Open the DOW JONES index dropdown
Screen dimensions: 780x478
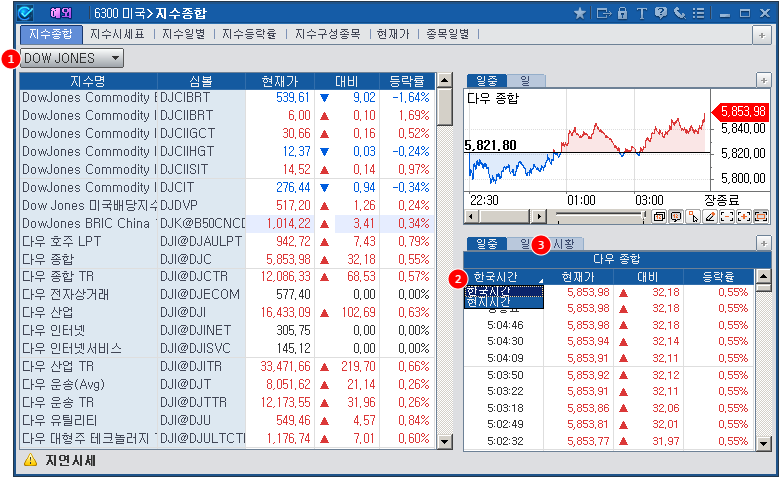tap(72, 58)
